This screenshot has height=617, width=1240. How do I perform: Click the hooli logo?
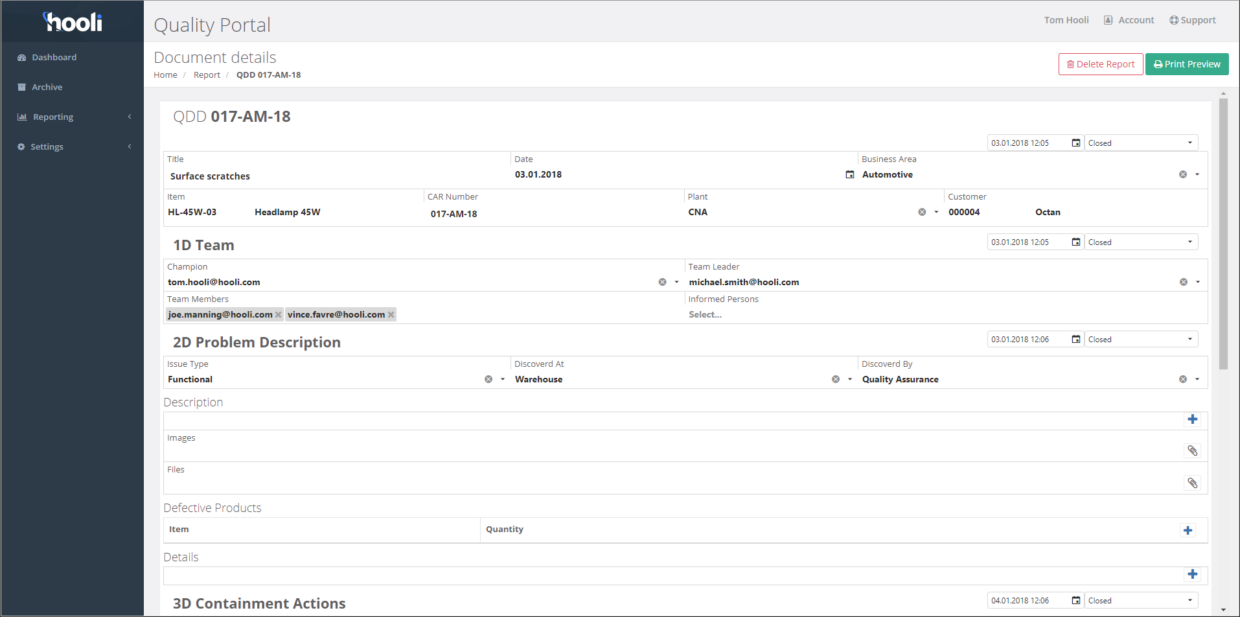[x=71, y=20]
